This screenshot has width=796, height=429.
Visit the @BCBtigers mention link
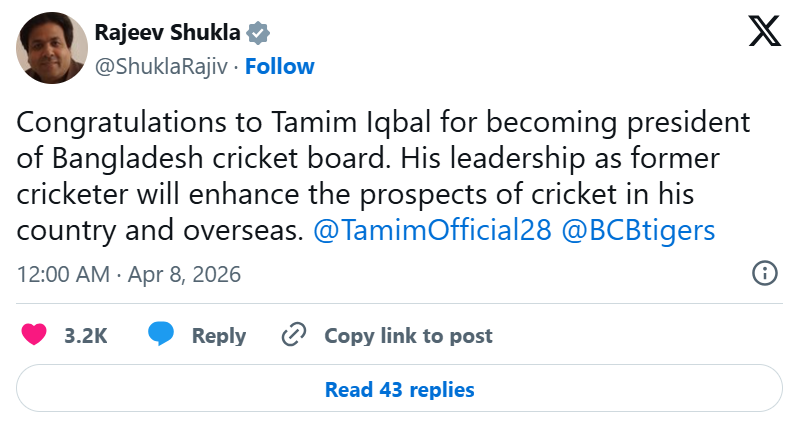point(638,230)
